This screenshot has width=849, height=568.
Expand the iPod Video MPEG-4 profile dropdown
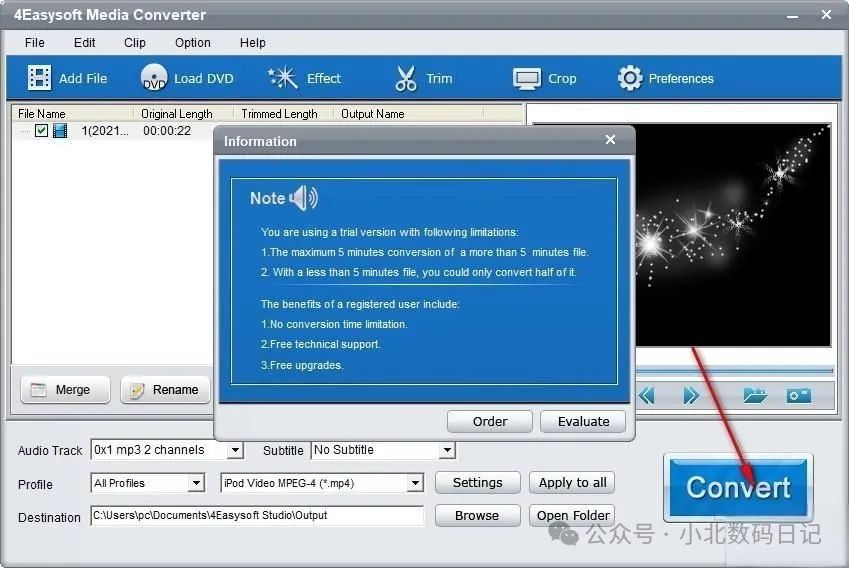tap(415, 484)
